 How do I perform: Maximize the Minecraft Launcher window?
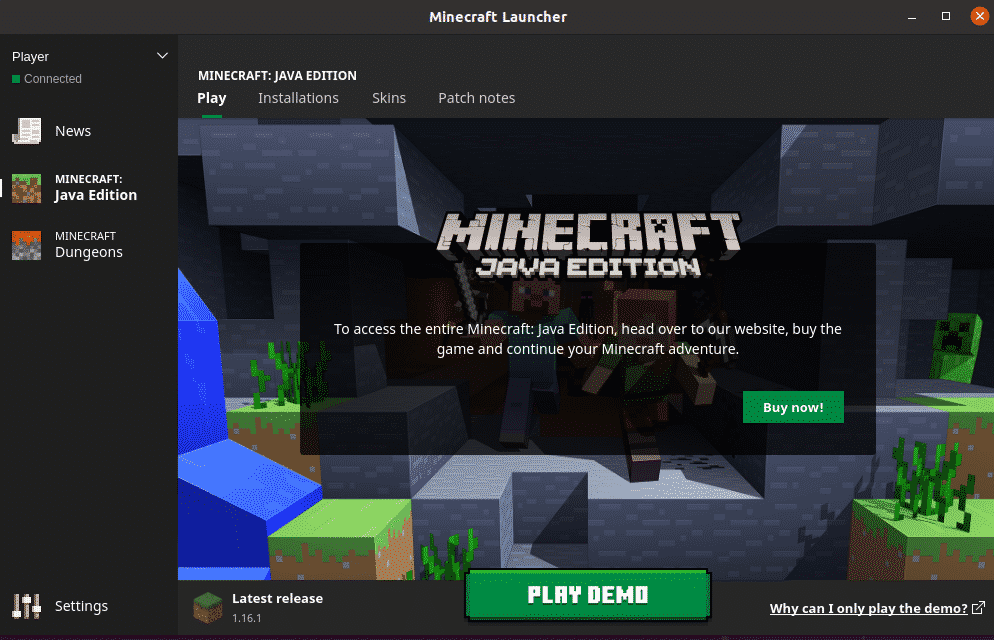946,16
